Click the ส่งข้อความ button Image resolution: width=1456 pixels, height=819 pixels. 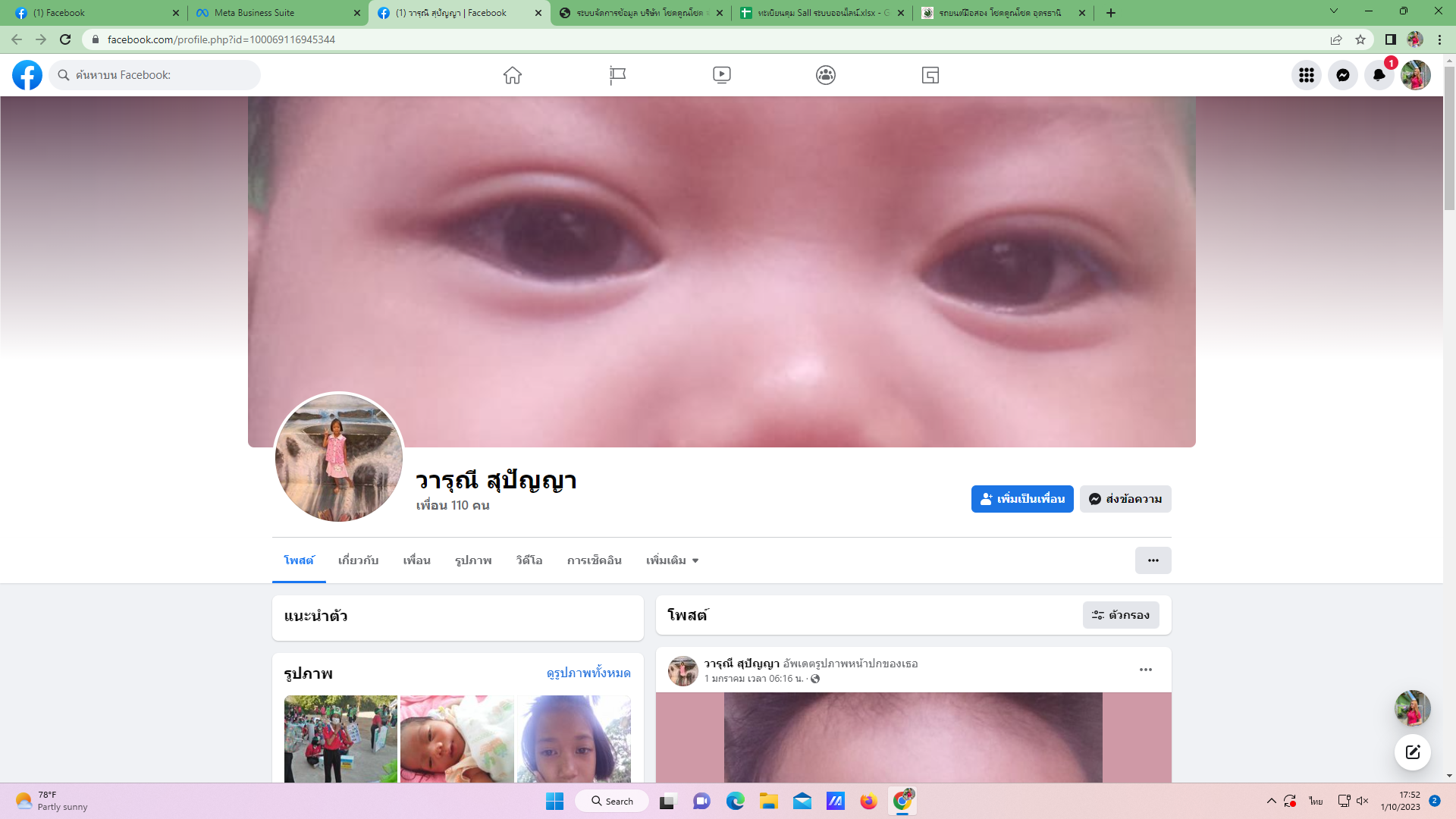pyautogui.click(x=1125, y=499)
